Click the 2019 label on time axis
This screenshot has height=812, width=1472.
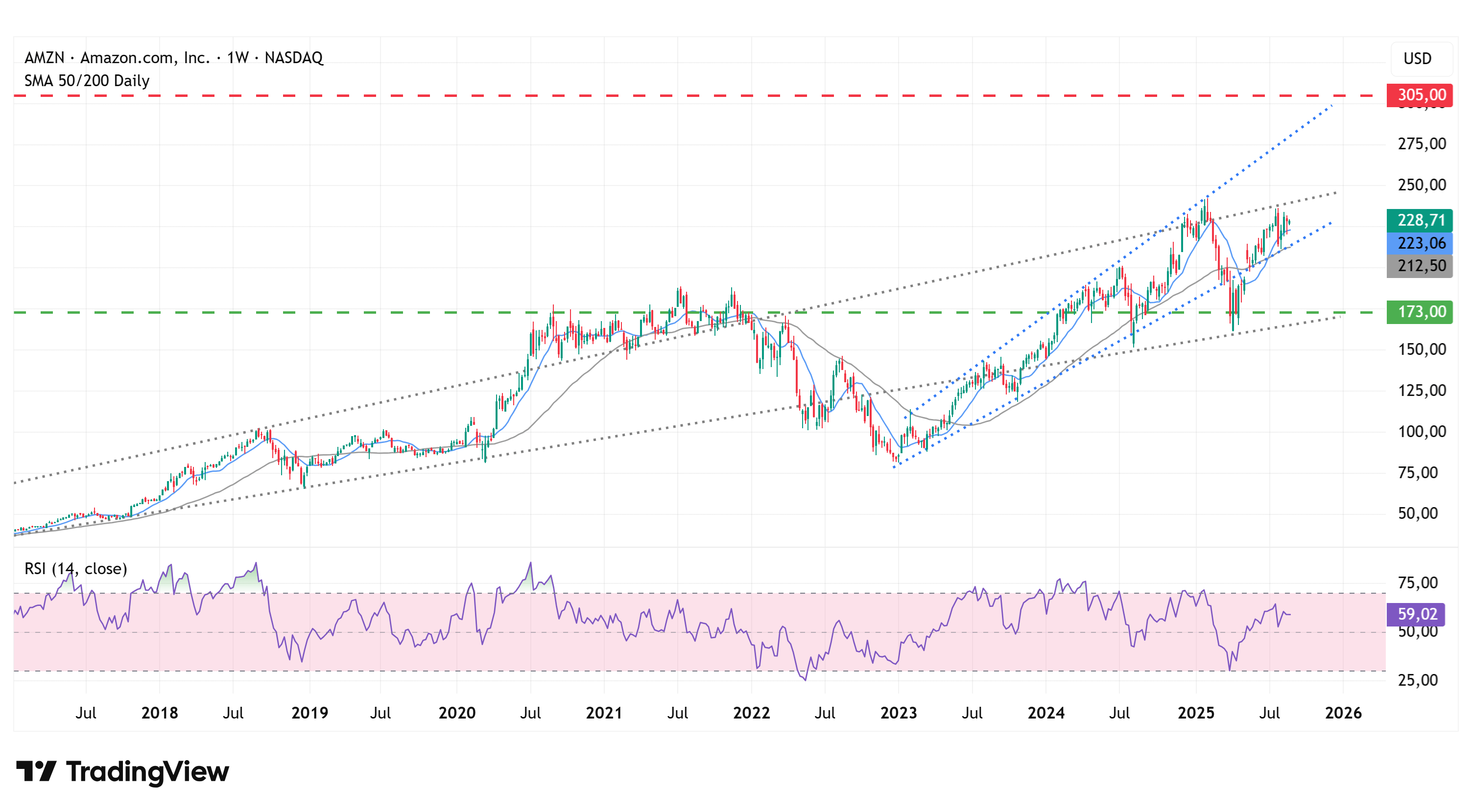pyautogui.click(x=309, y=713)
